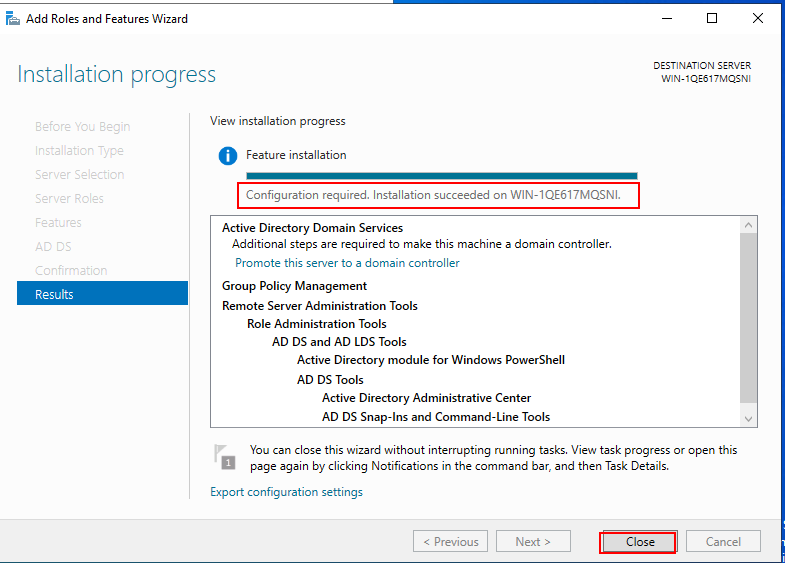Click the Cancel button
Screen dimensions: 785x563
(x=723, y=541)
